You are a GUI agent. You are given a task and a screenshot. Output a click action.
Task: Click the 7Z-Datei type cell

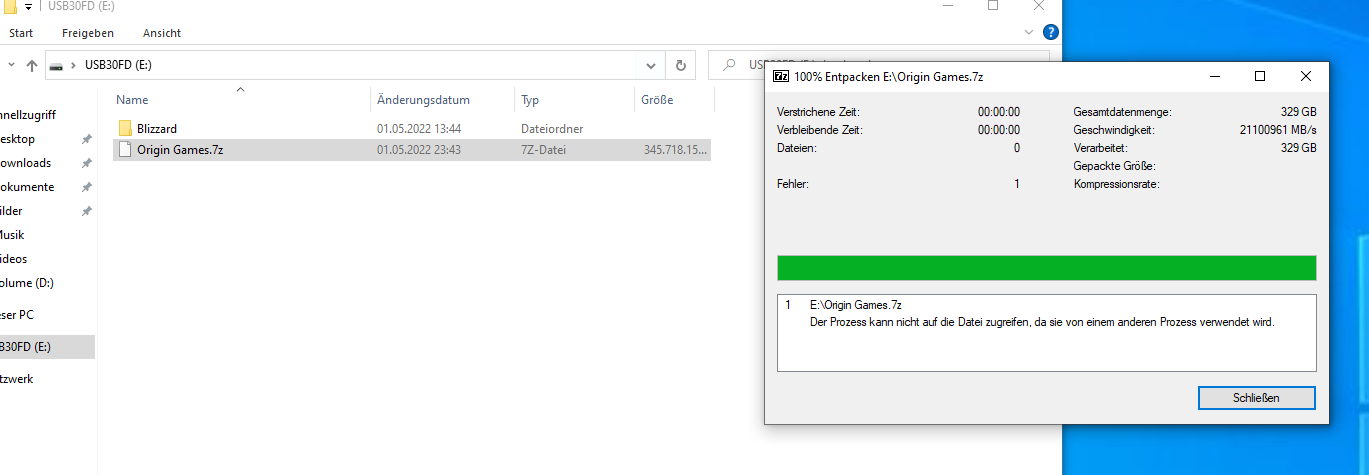pyautogui.click(x=544, y=150)
